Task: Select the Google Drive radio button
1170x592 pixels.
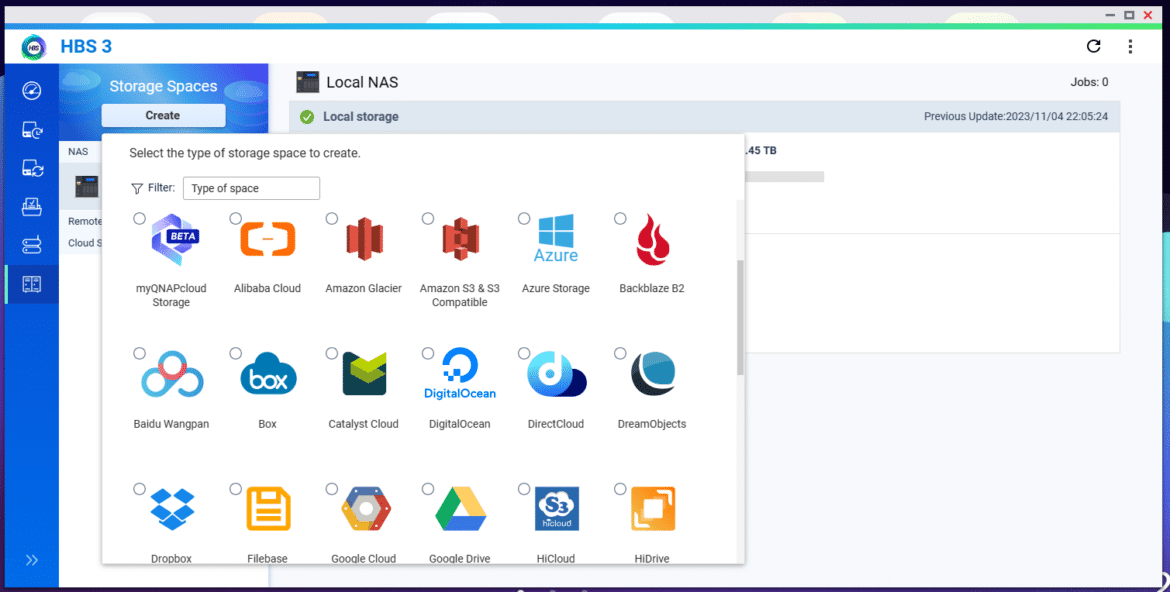Action: coord(428,489)
